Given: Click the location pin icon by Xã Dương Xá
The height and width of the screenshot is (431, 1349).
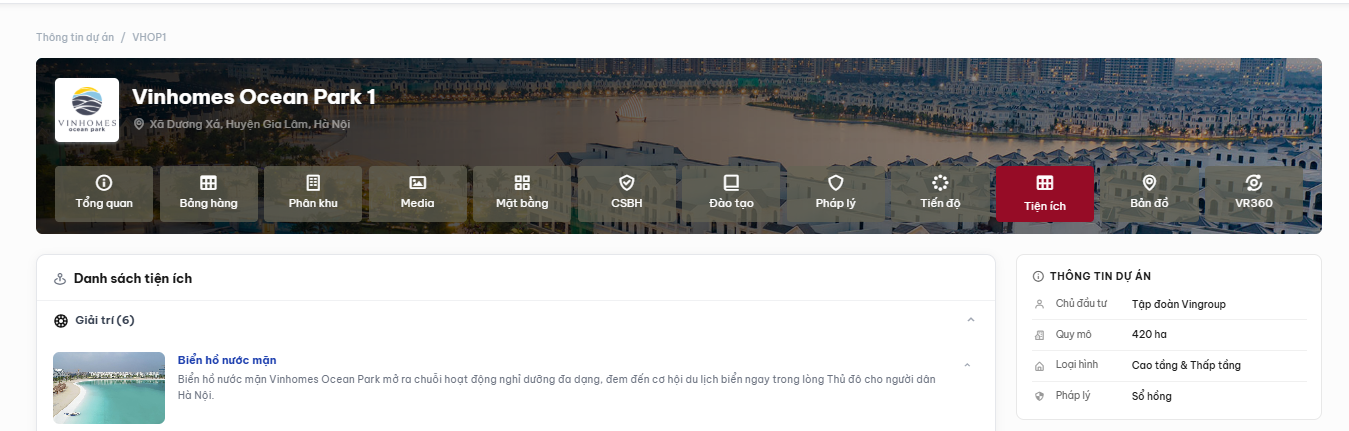Looking at the screenshot, I should [139, 125].
